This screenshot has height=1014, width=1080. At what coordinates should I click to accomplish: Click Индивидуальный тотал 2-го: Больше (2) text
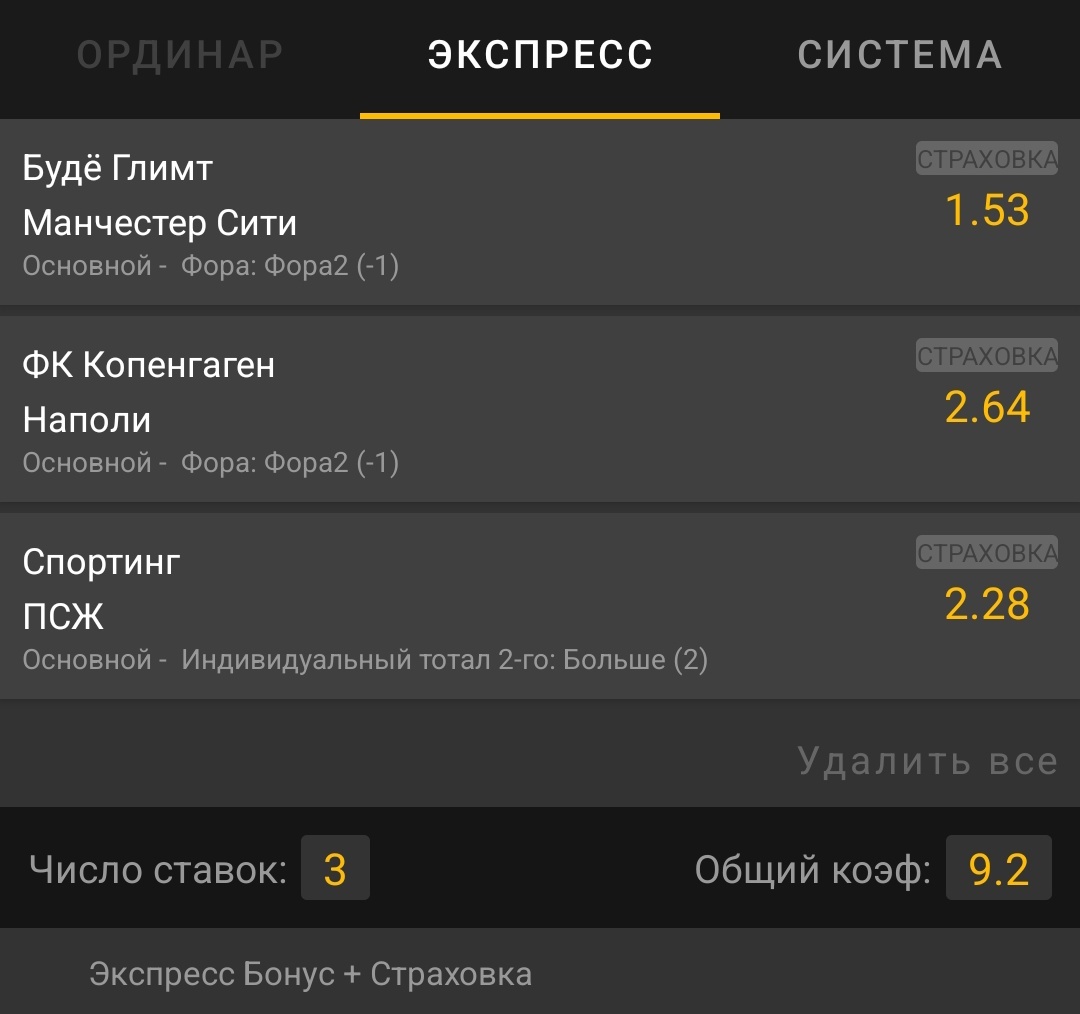[445, 660]
